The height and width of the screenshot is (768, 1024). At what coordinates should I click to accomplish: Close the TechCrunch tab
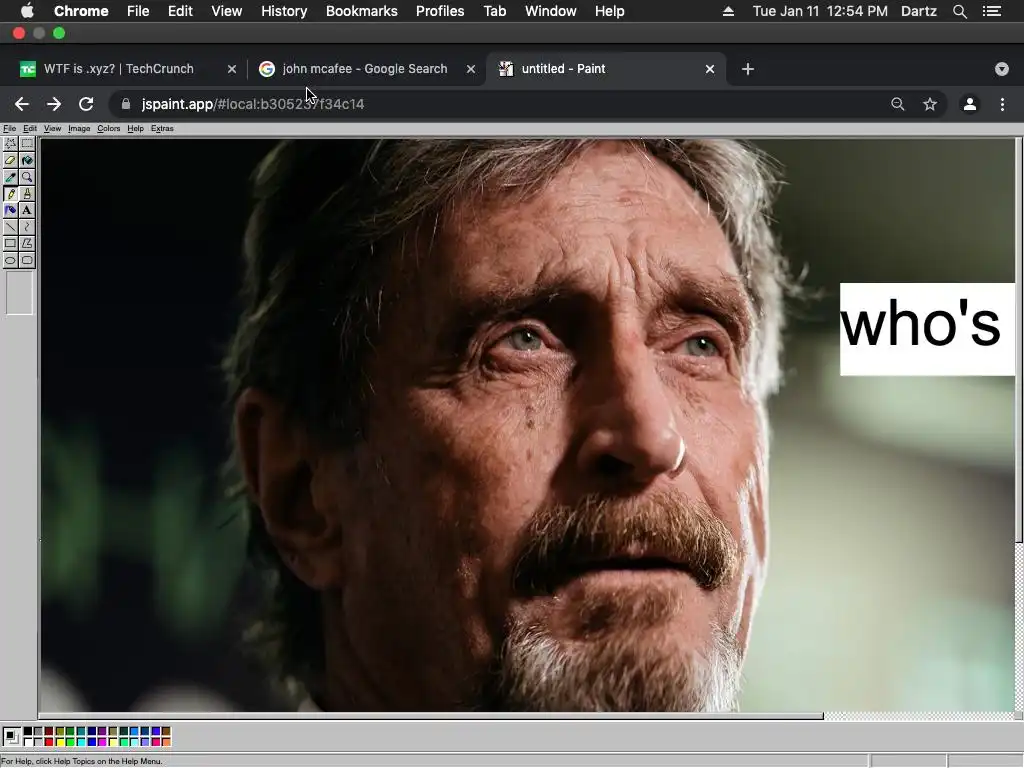click(x=232, y=69)
